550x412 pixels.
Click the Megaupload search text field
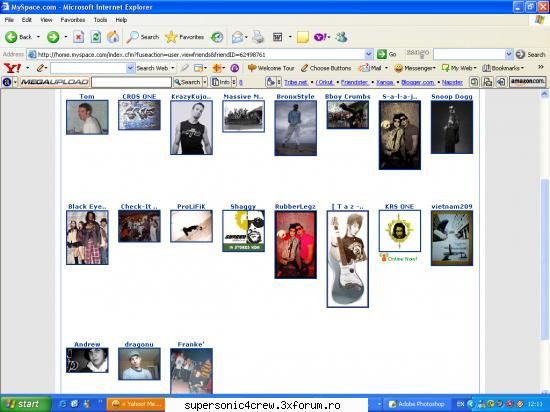131,82
